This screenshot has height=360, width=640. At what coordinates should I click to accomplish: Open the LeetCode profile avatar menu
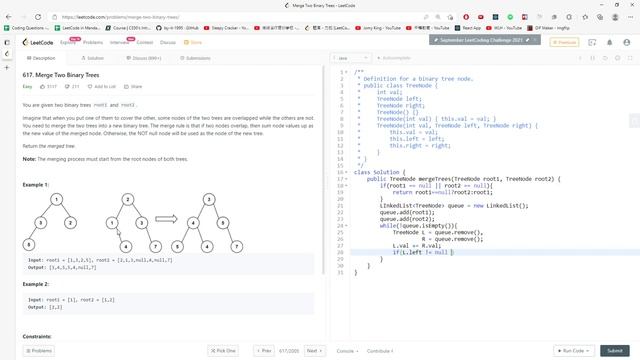pos(627,42)
